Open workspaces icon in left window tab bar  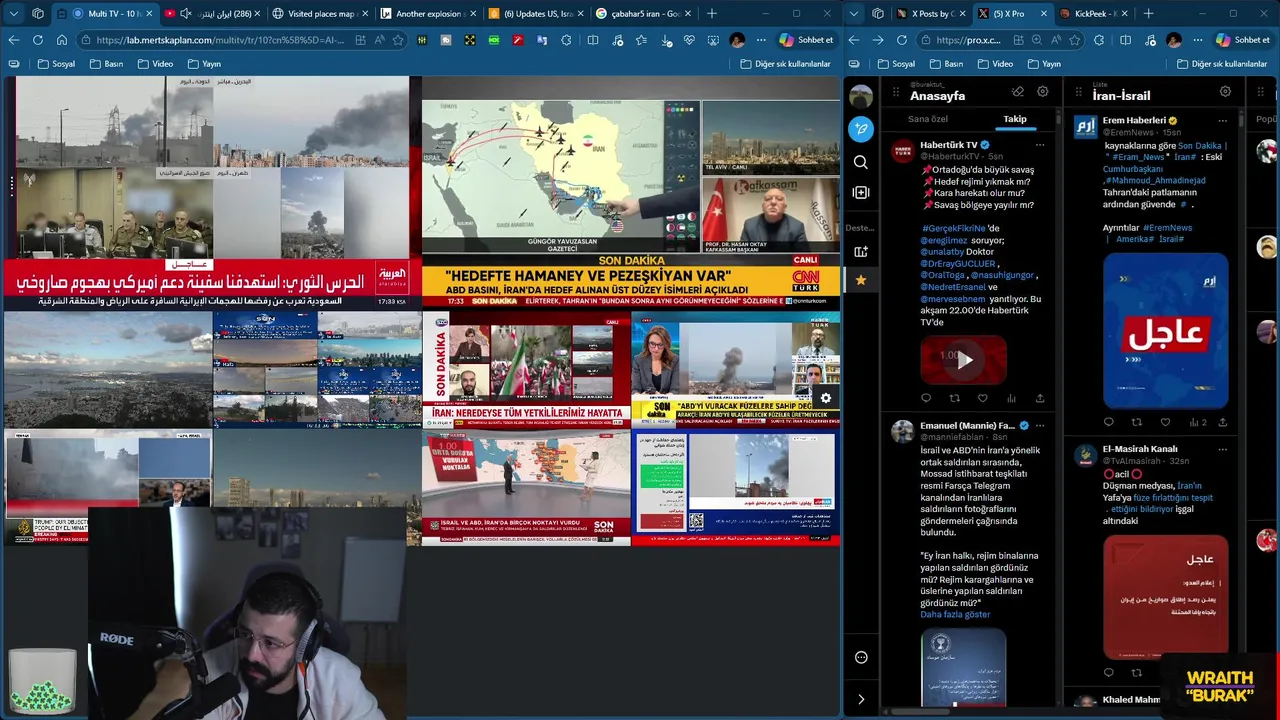coord(38,13)
